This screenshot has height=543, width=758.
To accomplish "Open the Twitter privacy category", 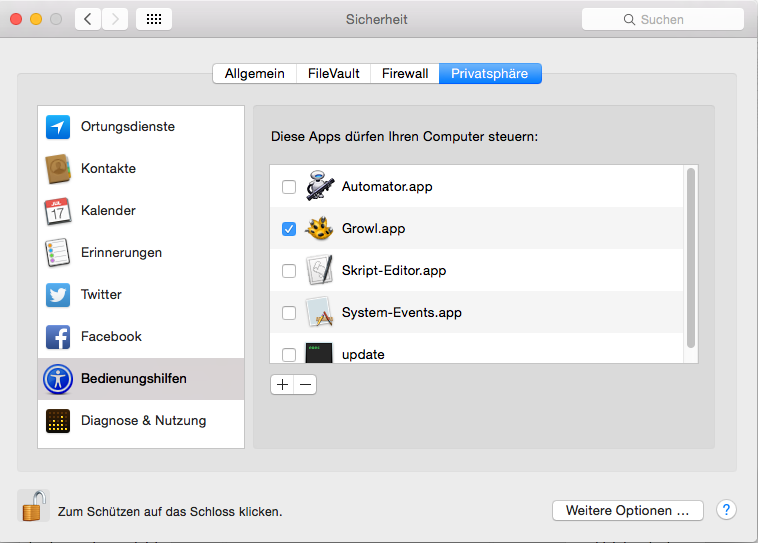I will point(101,295).
